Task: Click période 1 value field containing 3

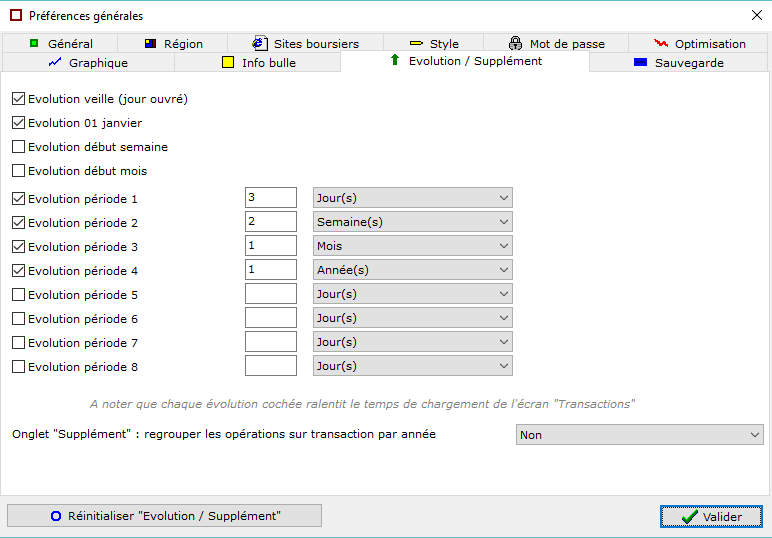Action: tap(271, 197)
